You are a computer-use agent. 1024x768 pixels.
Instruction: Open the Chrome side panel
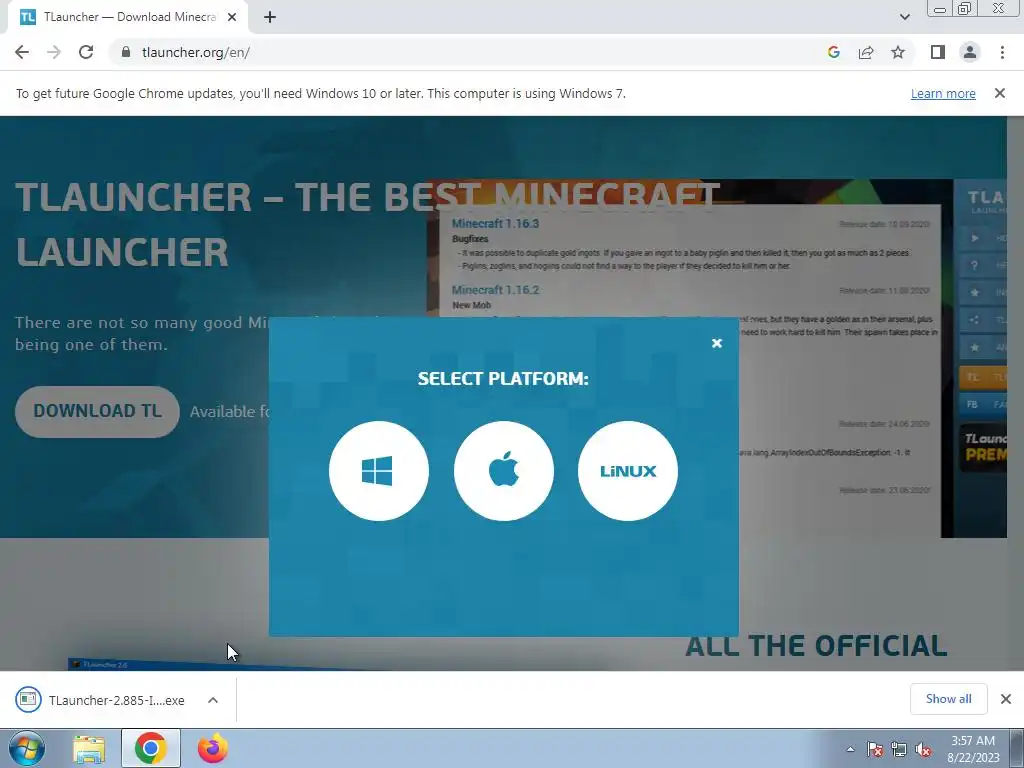938,52
